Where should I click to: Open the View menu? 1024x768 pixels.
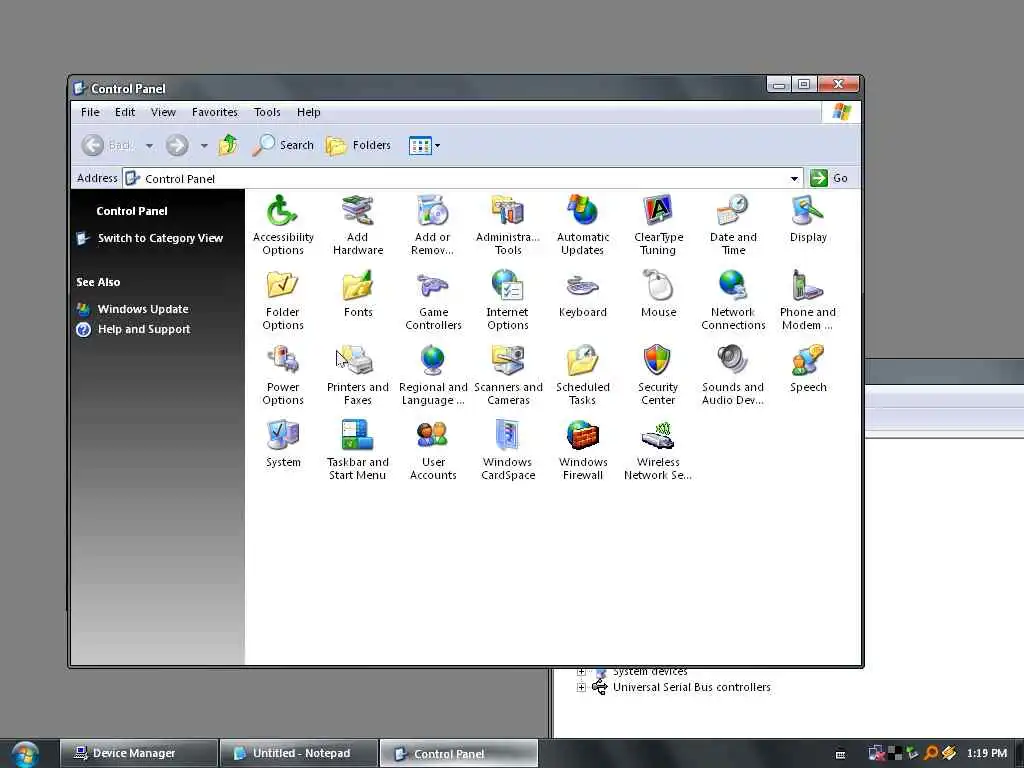(x=163, y=112)
